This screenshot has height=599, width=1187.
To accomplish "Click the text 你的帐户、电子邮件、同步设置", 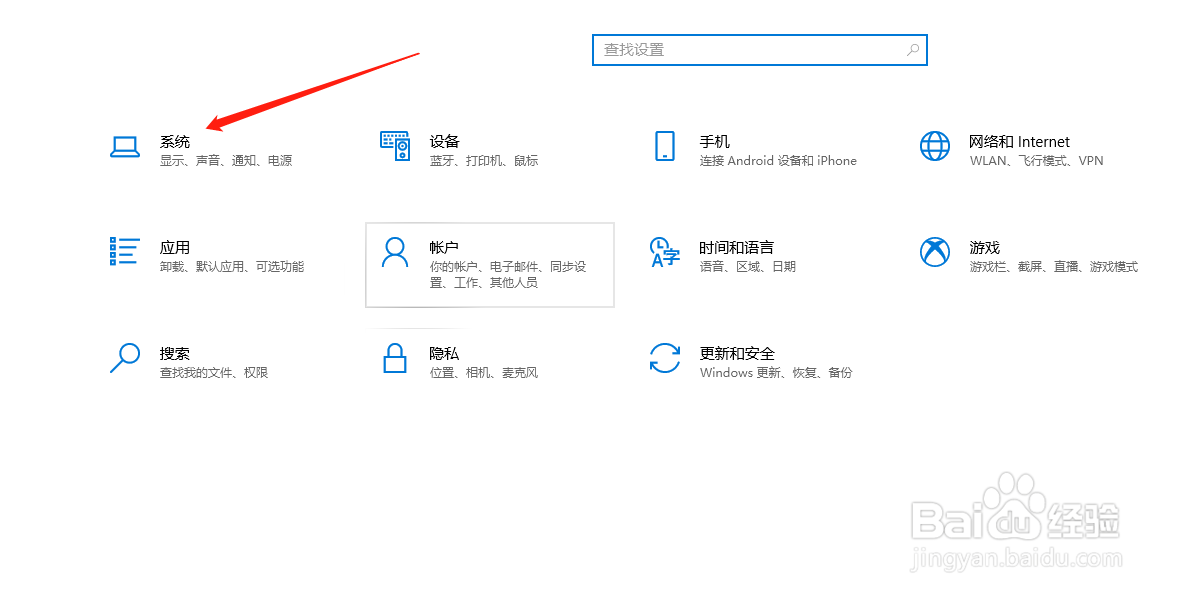I will click(508, 274).
